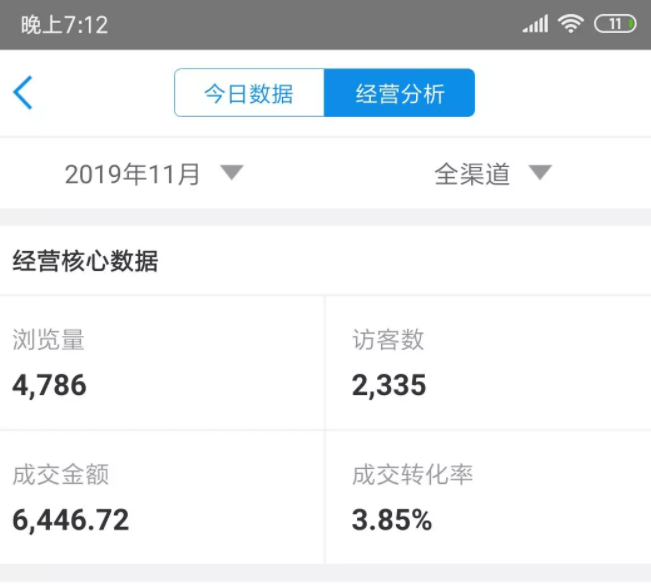This screenshot has height=584, width=651.
Task: Click the 访客数 label
Action: 388,340
